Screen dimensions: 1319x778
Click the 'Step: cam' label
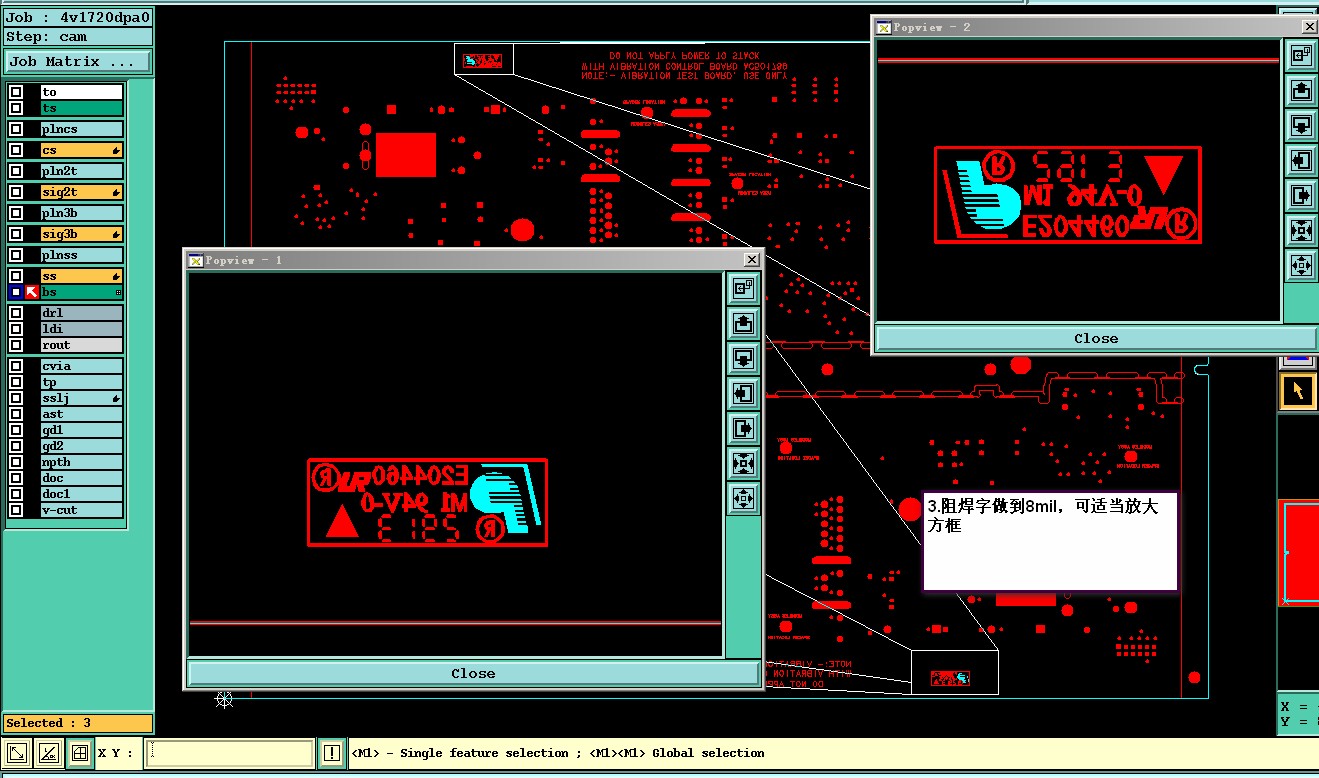pyautogui.click(x=78, y=37)
